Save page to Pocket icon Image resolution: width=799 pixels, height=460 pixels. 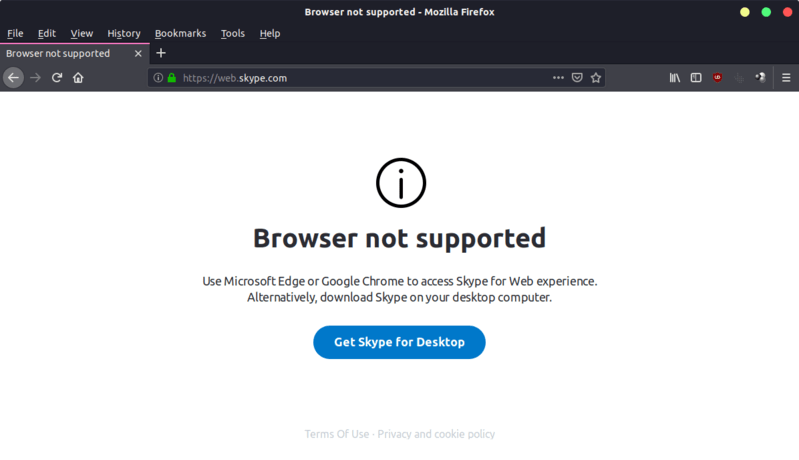tap(577, 78)
